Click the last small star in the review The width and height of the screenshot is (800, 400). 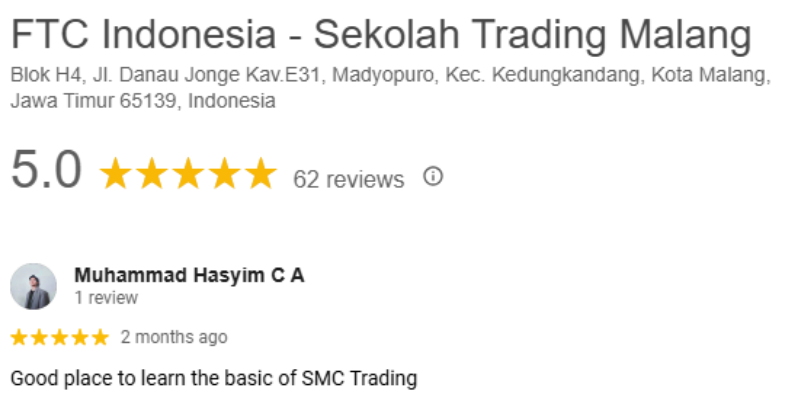(x=100, y=337)
